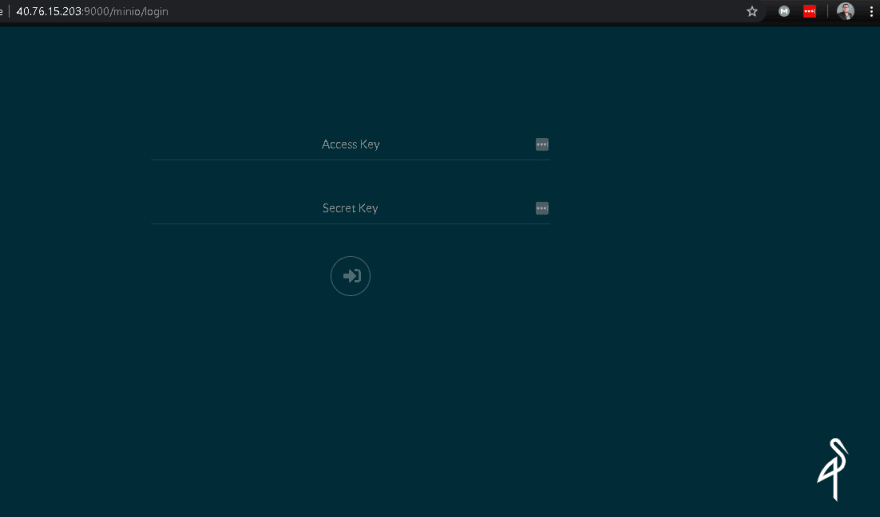Click the Secret Key input field

pyautogui.click(x=350, y=208)
